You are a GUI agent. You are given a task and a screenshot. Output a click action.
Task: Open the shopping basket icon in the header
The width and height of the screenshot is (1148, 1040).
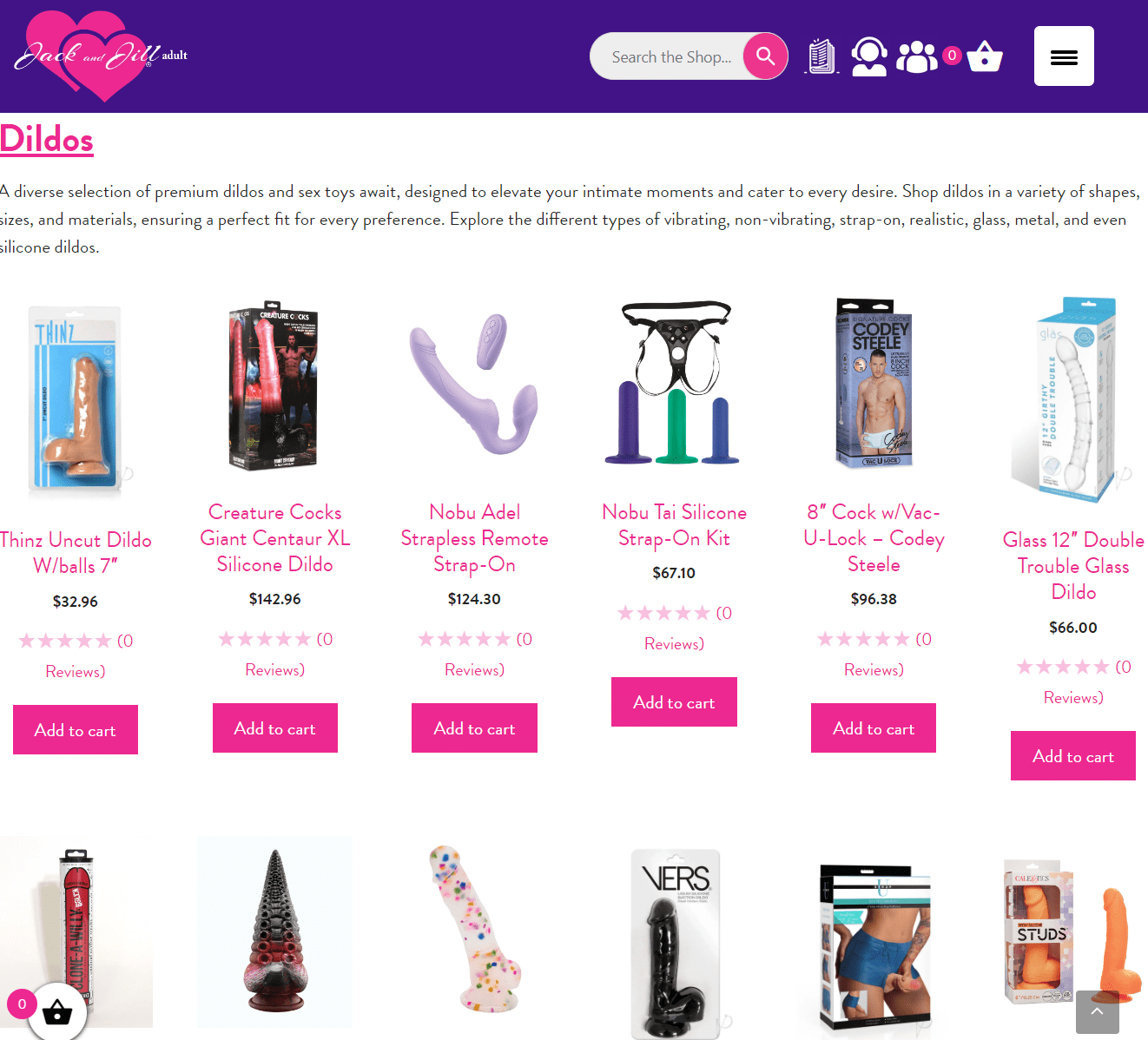tap(985, 57)
